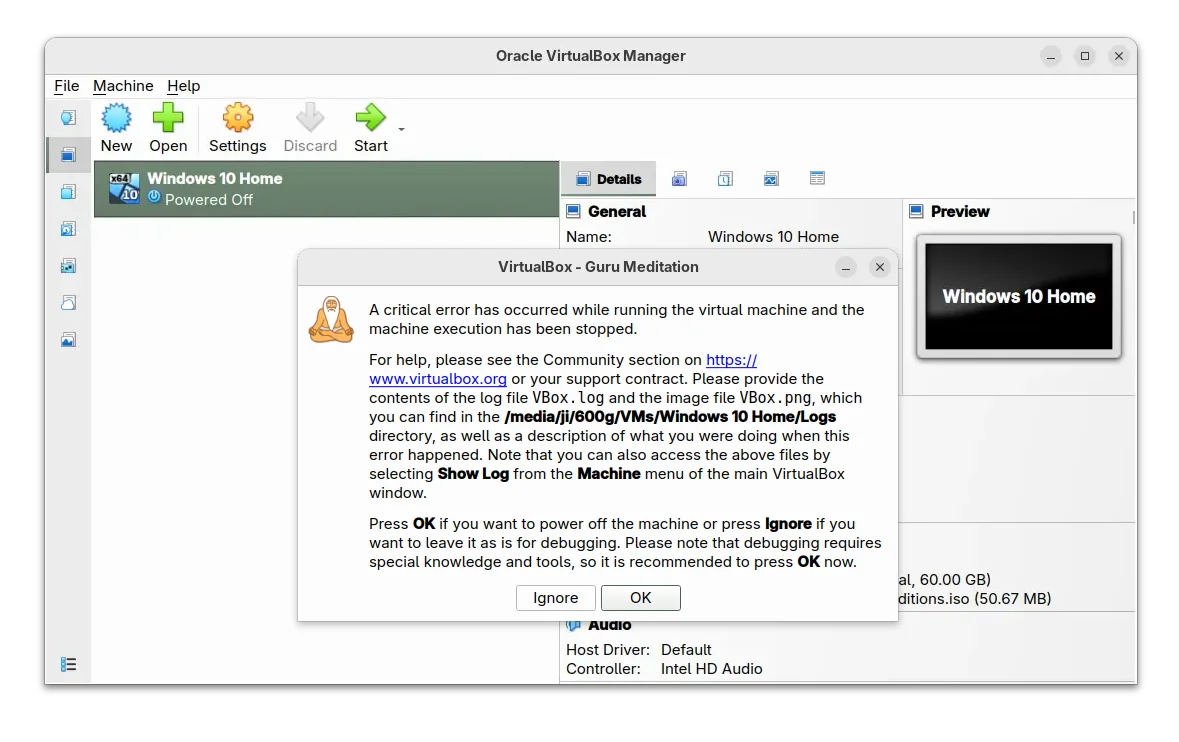Open machine Settings from the toolbar
This screenshot has width=1179, height=742.
click(238, 129)
